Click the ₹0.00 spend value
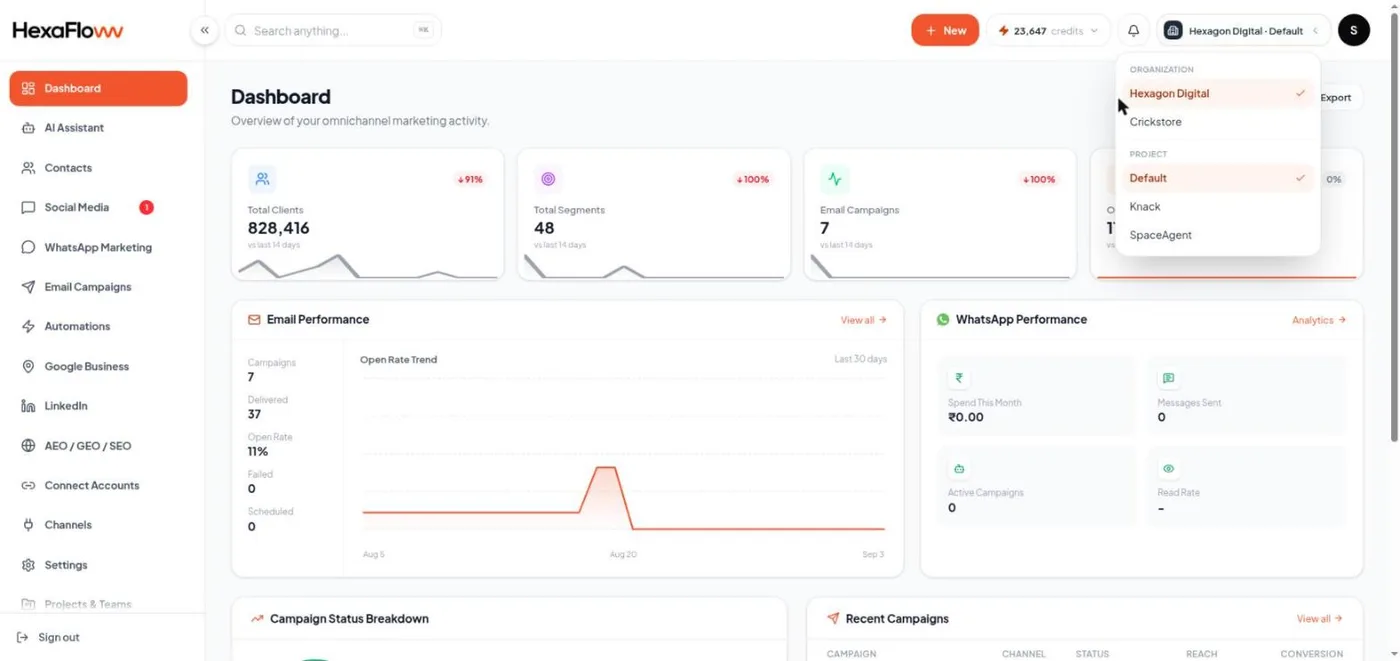This screenshot has width=1400, height=661. pyautogui.click(x=966, y=417)
